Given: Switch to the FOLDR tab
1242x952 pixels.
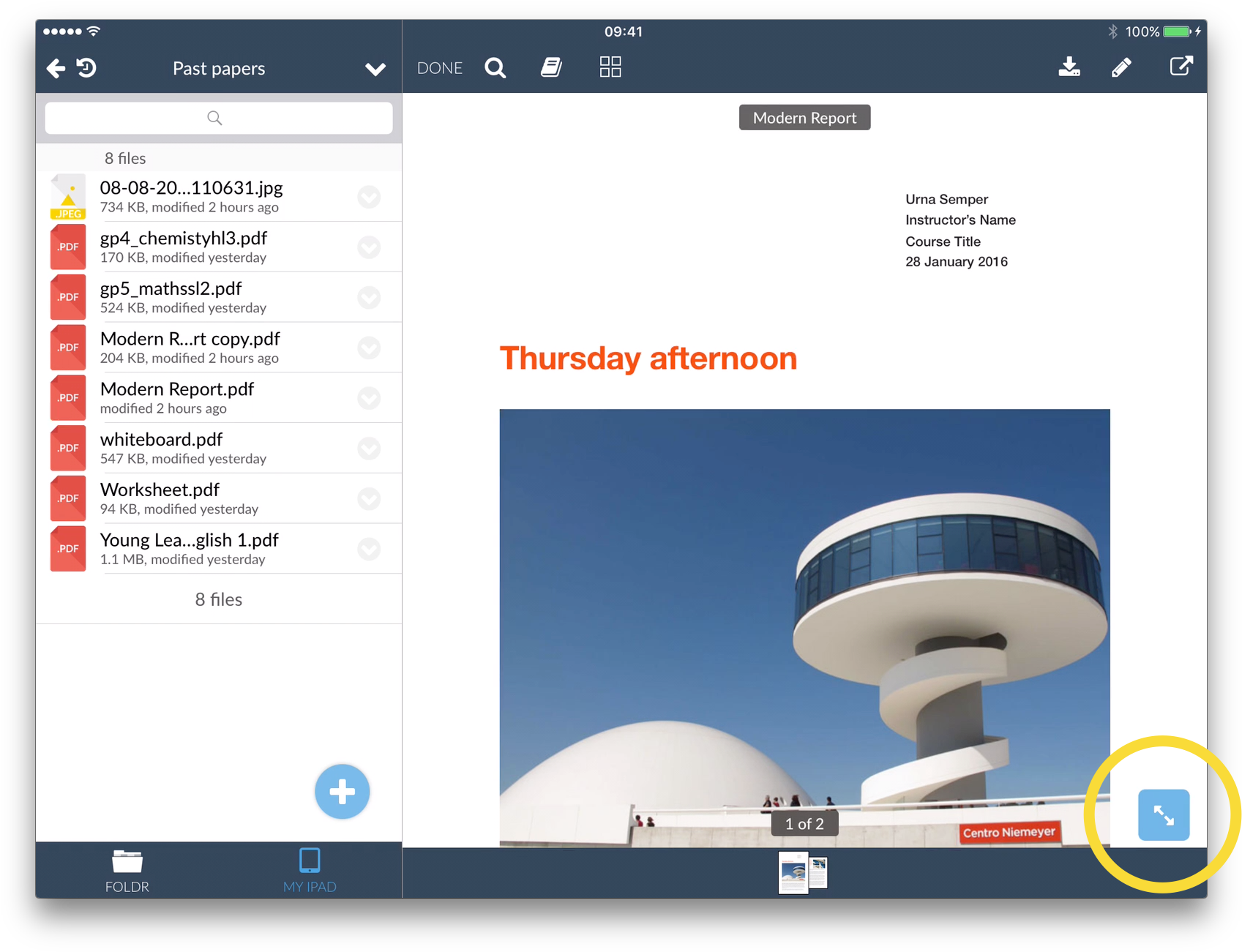Looking at the screenshot, I should tap(127, 871).
